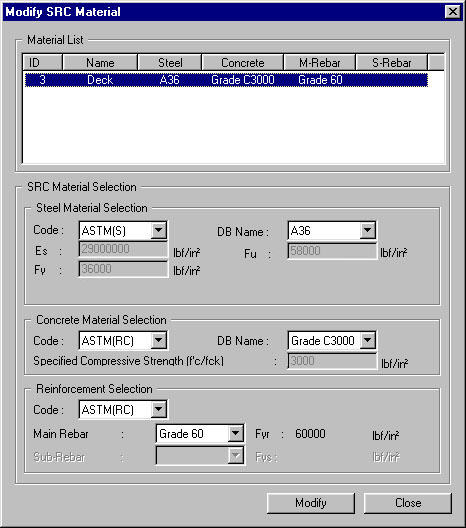Click the Concrete column header
The height and width of the screenshot is (528, 466).
tap(242, 62)
